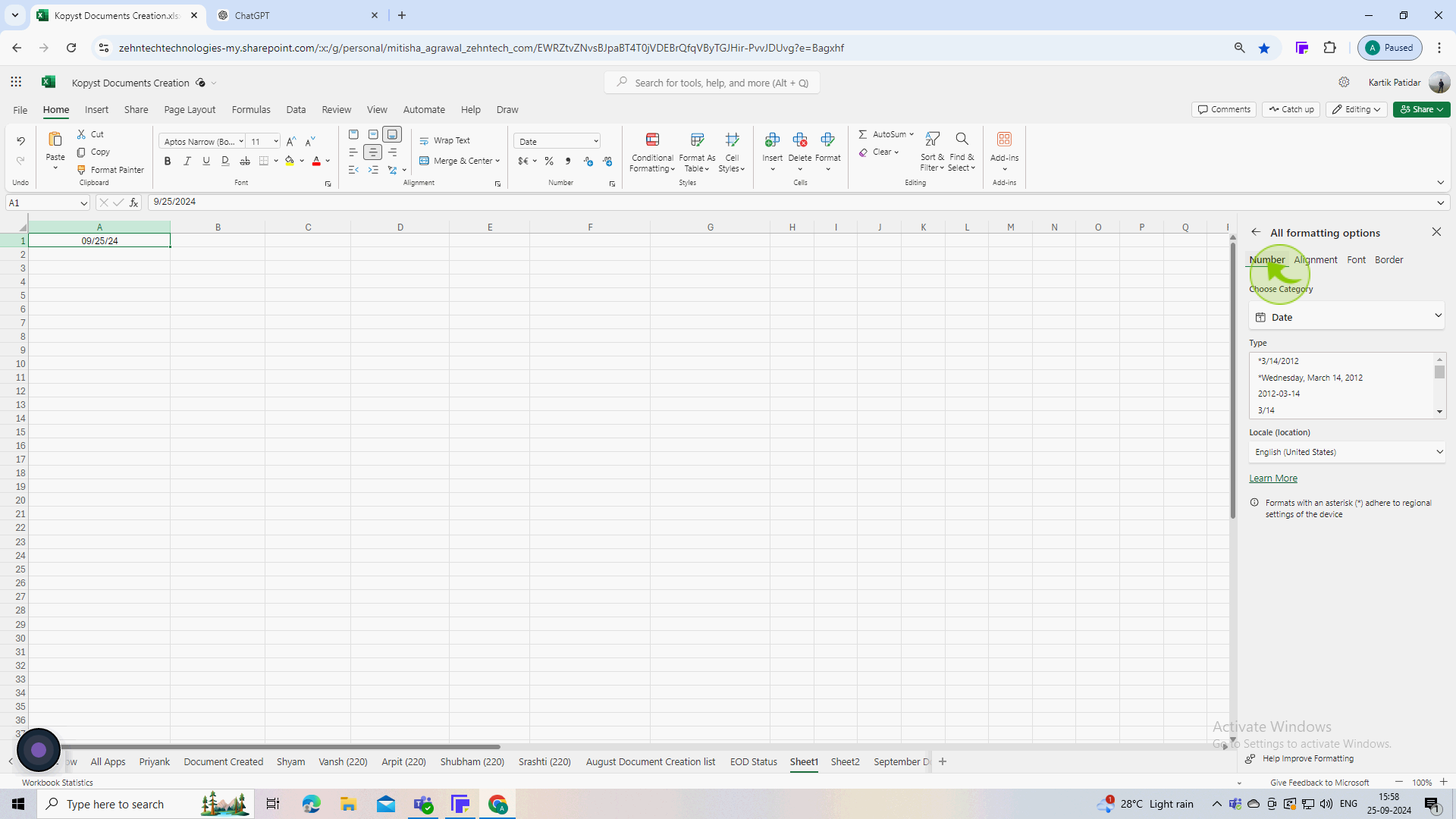Switch to the Border tab in formatting pane

point(1389,259)
